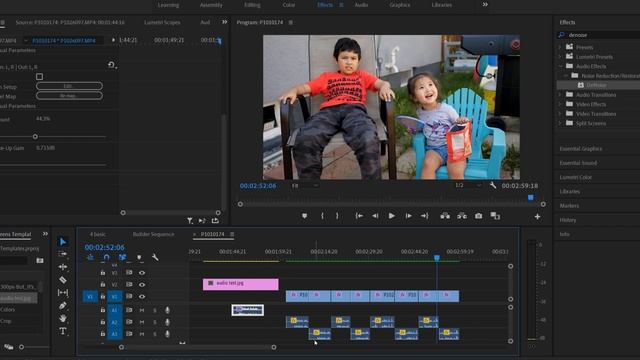Click the reset effect icon in Effect Controls

pyautogui.click(x=111, y=65)
